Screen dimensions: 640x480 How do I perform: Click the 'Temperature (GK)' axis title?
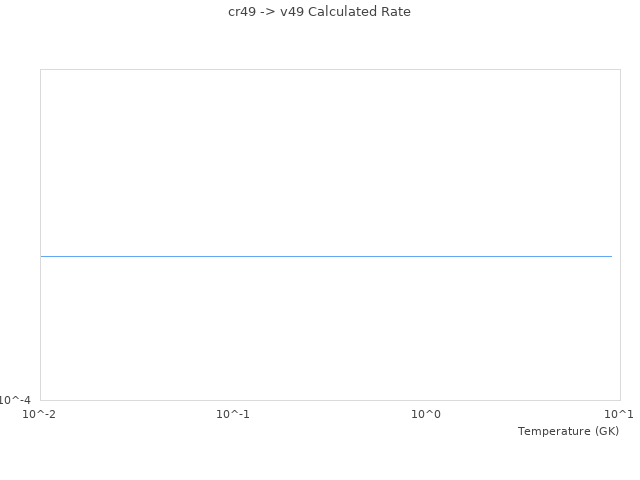tap(568, 431)
